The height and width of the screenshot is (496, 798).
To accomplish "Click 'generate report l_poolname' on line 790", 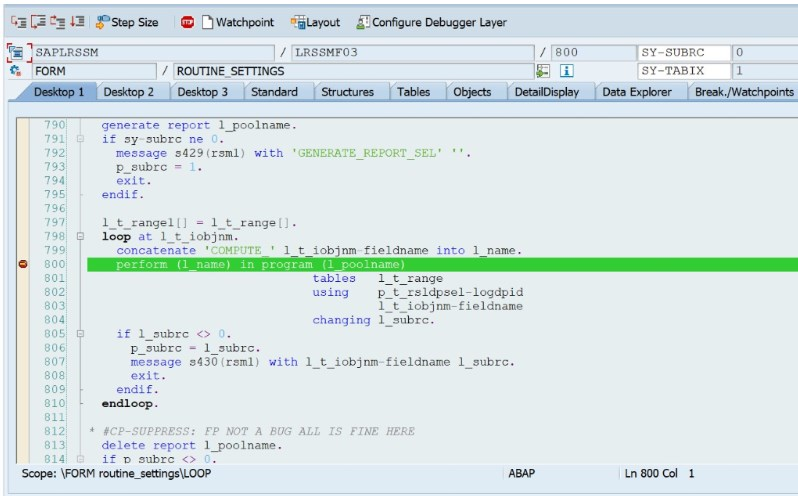I will [198, 125].
